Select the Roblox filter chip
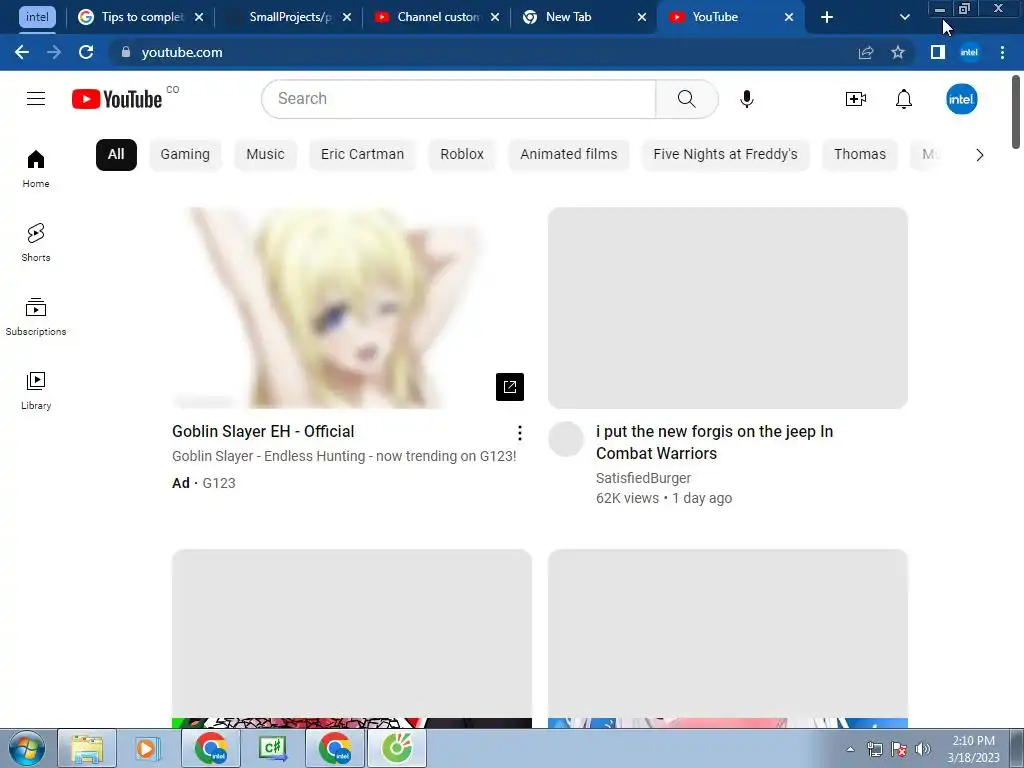Viewport: 1024px width, 768px height. 462,155
